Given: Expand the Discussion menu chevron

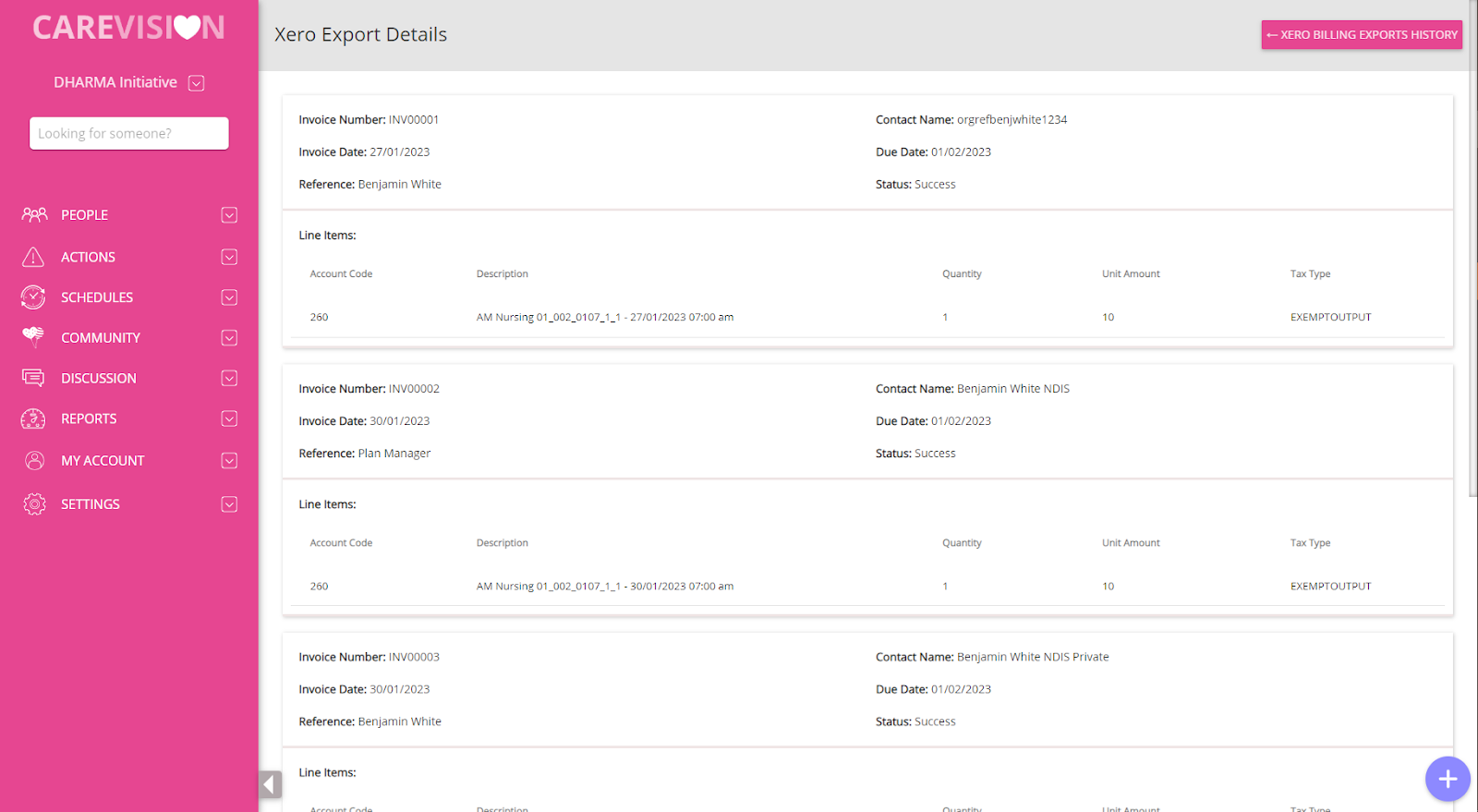Looking at the screenshot, I should point(229,378).
